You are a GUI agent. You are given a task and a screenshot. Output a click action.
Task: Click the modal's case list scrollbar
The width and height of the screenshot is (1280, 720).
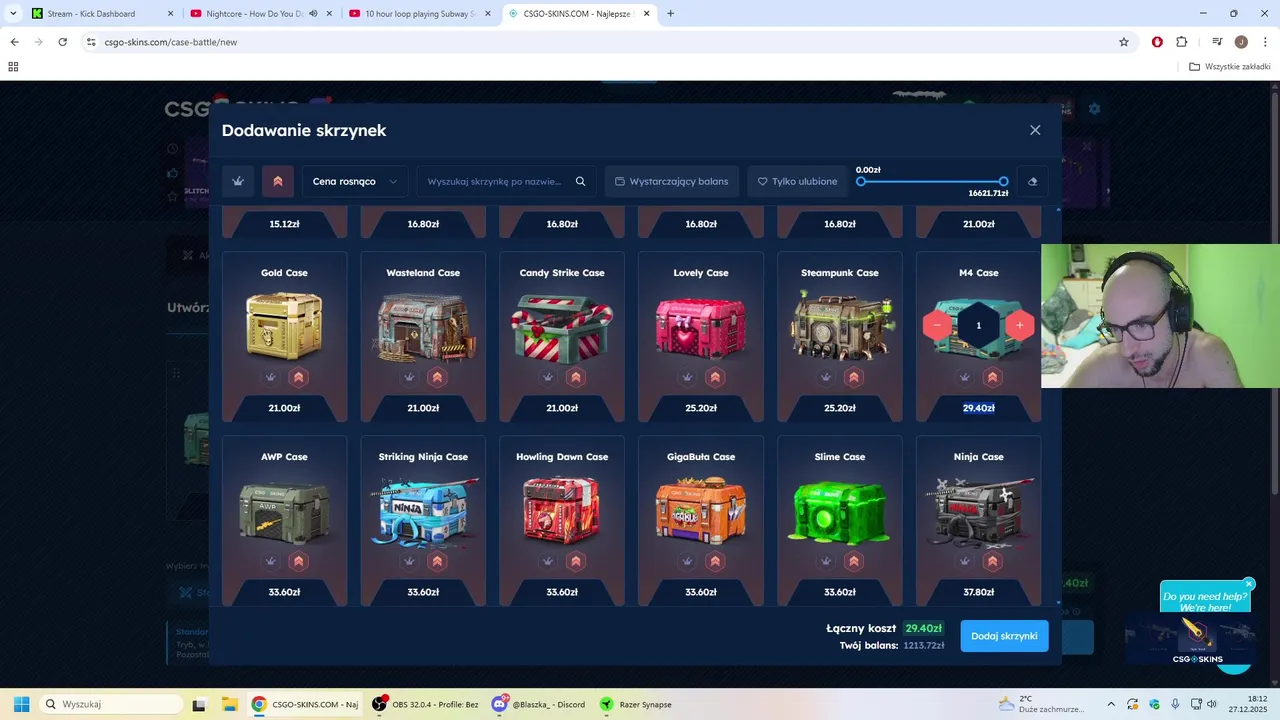click(x=1058, y=405)
